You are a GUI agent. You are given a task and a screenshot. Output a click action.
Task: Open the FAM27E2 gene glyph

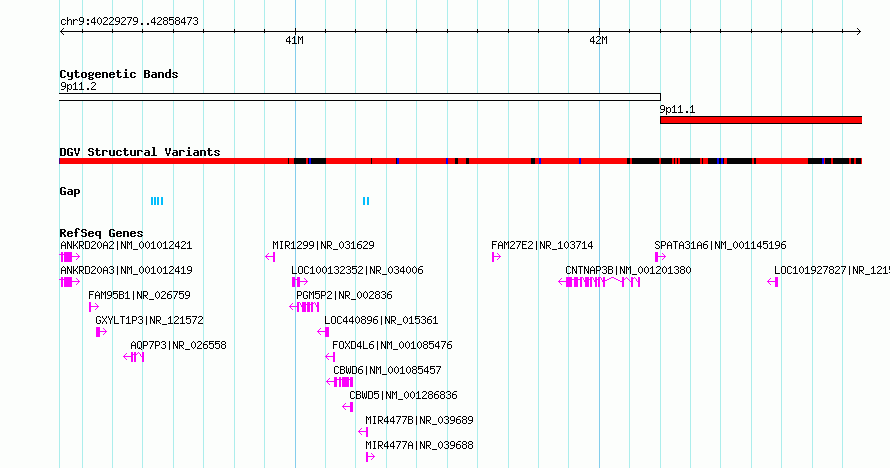[497, 257]
